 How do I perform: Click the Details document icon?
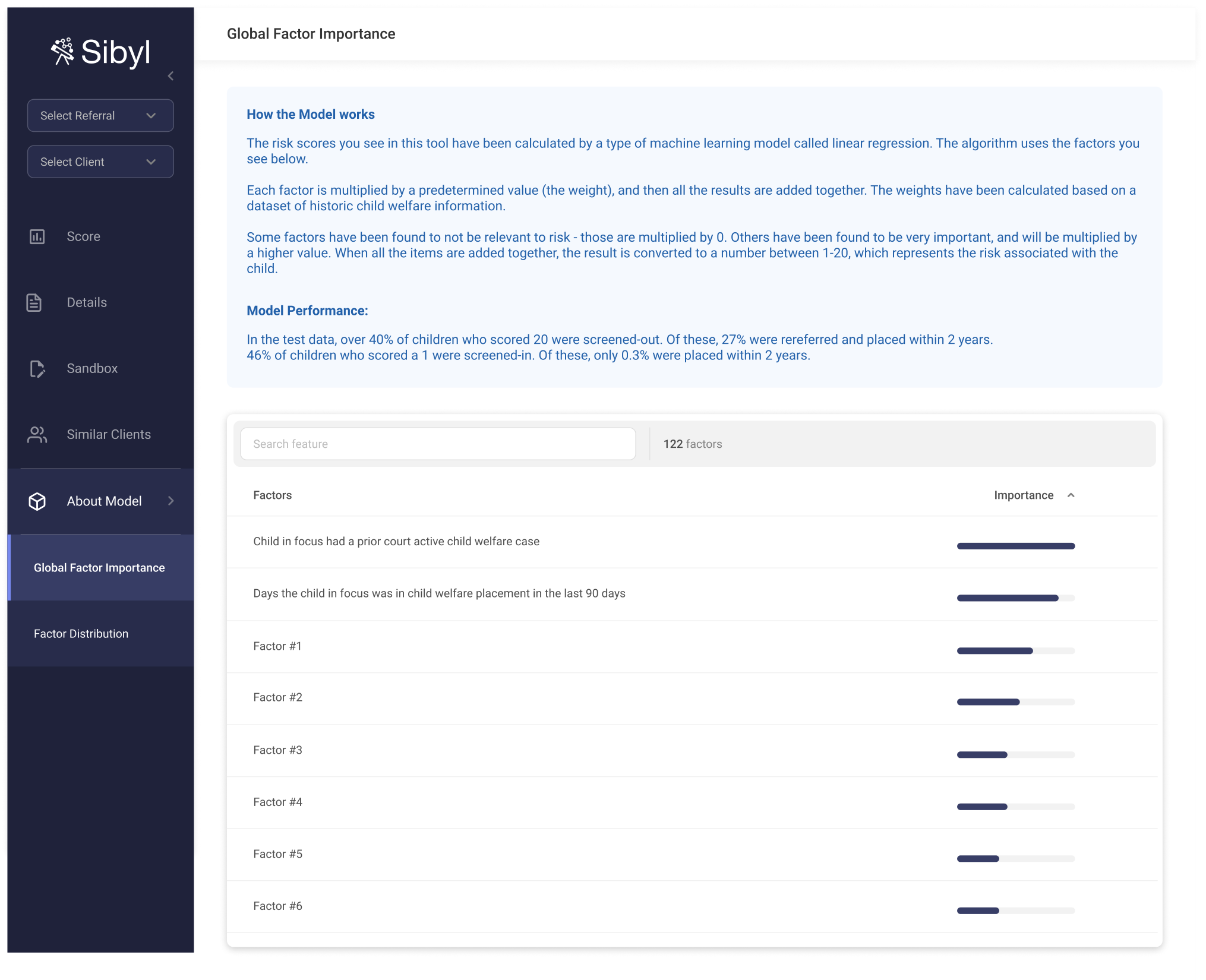[34, 302]
